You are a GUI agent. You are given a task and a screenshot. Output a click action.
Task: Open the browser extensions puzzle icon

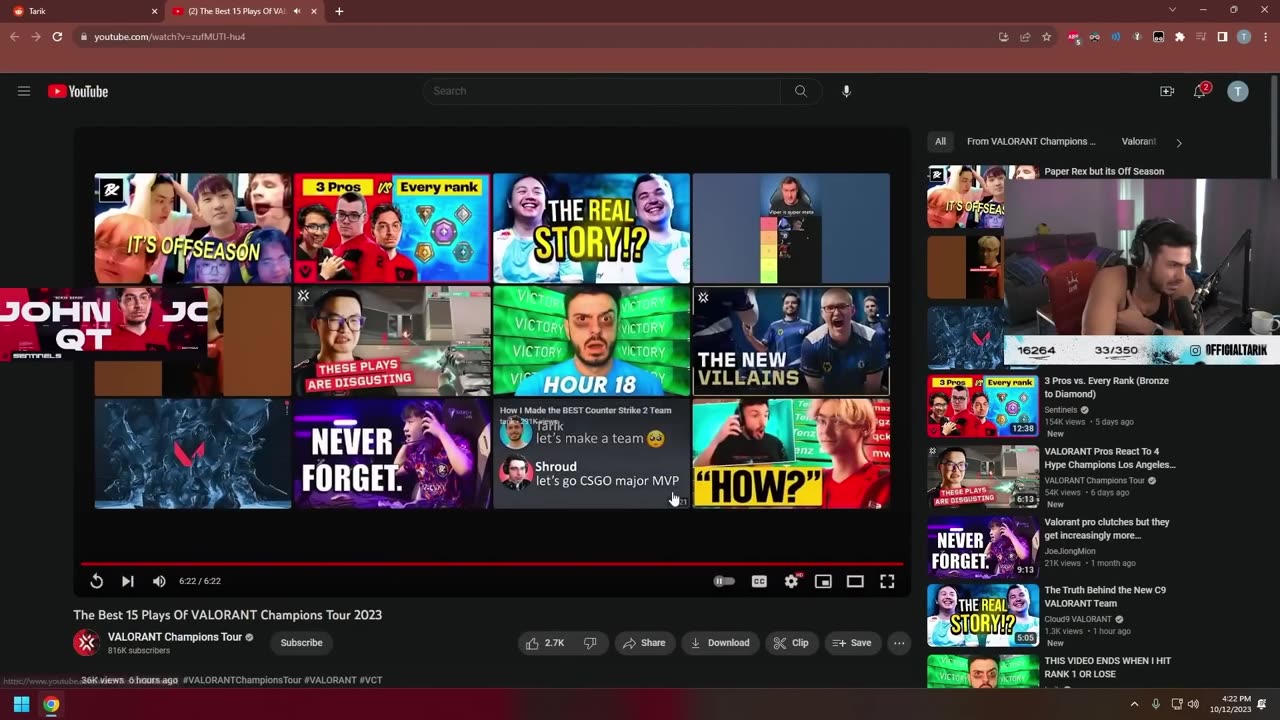tap(1180, 37)
